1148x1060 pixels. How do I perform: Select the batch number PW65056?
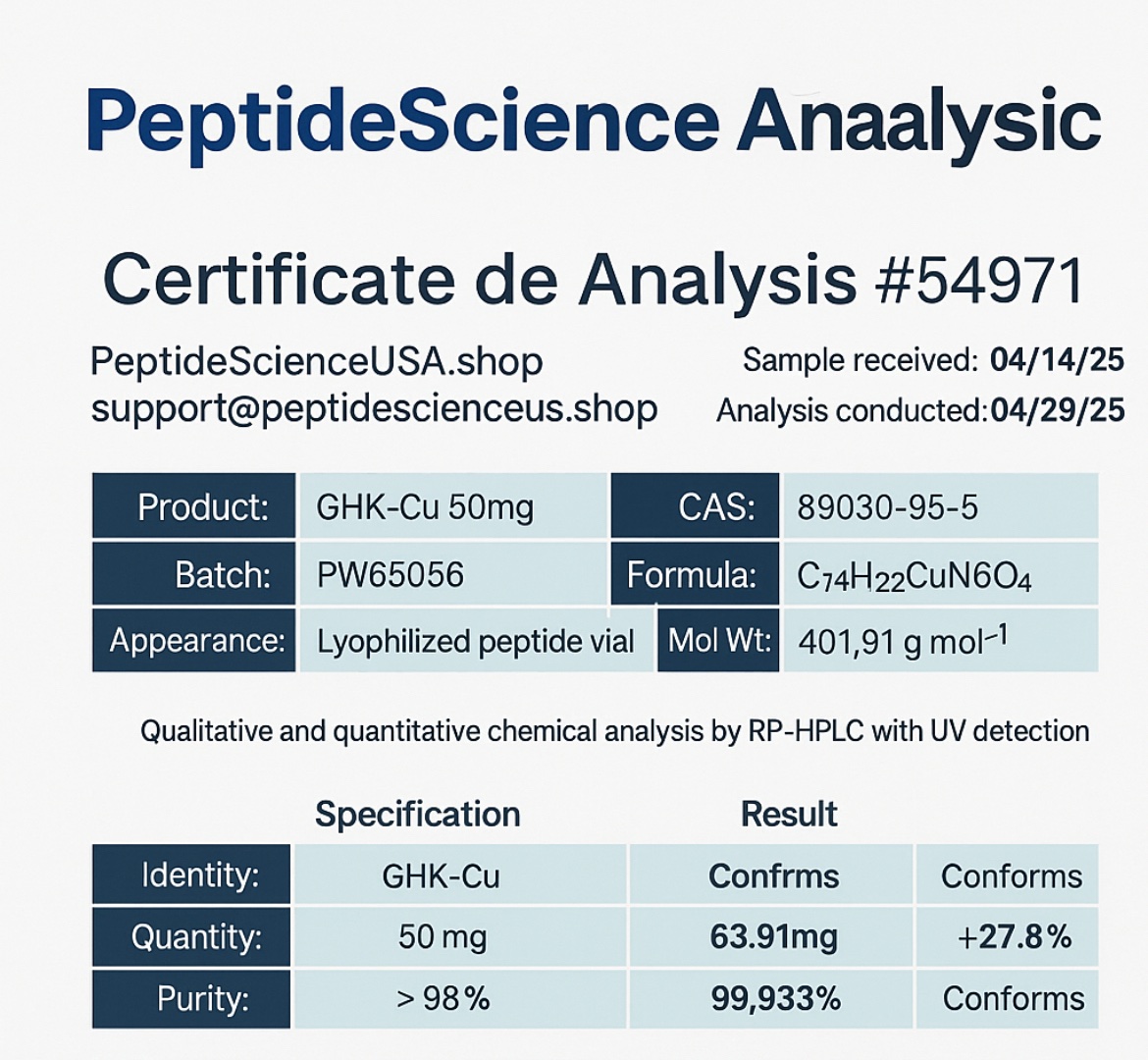tap(391, 574)
